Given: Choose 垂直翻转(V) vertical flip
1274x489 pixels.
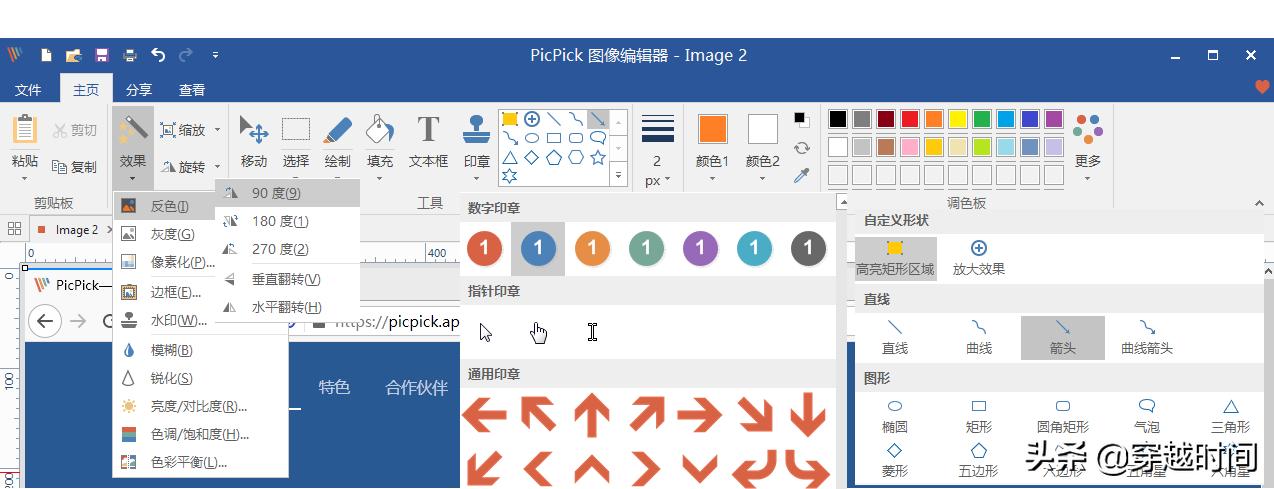Looking at the screenshot, I should pyautogui.click(x=288, y=279).
